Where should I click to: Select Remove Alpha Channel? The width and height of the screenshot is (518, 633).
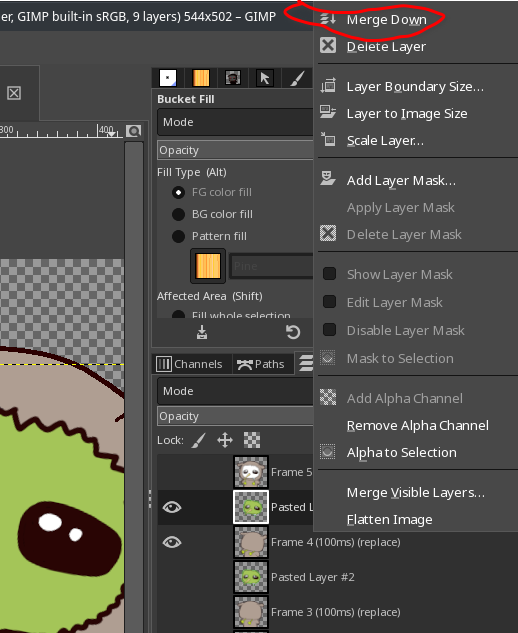416,425
